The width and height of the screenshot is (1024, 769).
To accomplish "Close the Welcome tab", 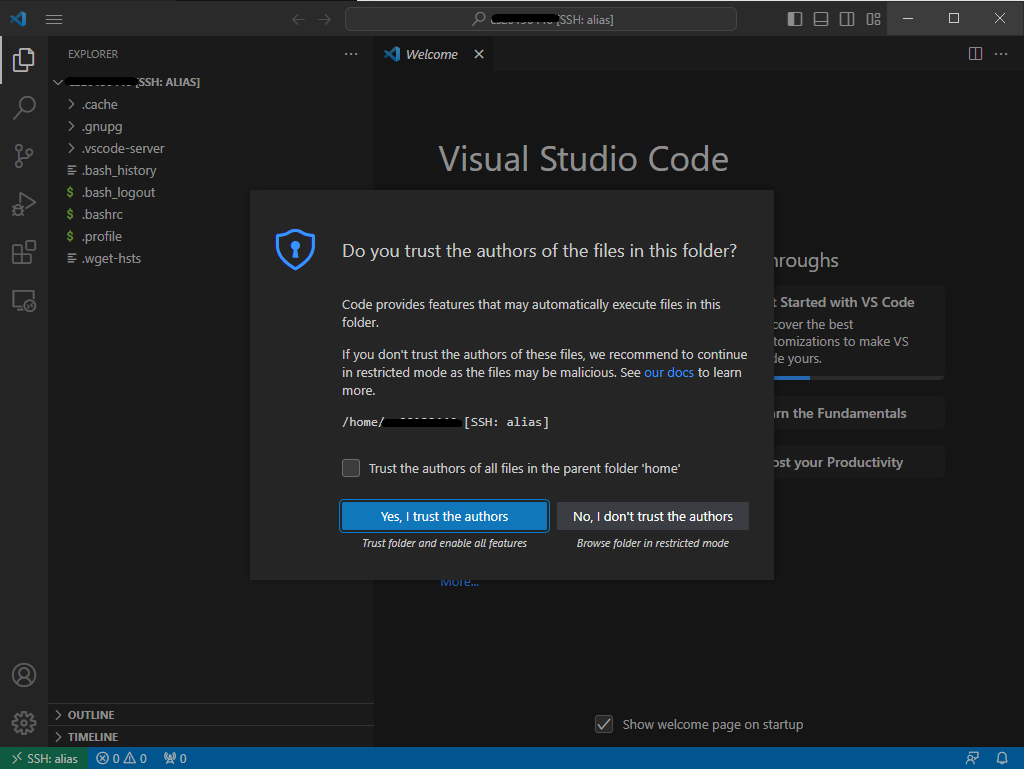I will coord(479,54).
